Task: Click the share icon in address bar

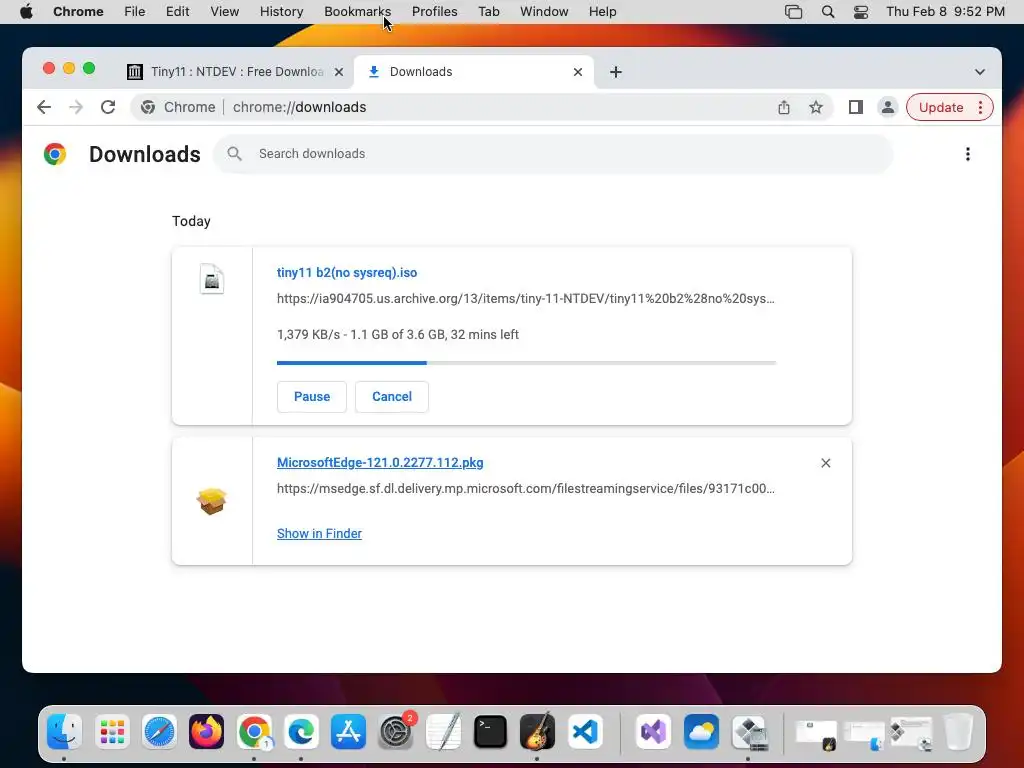Action: [784, 107]
